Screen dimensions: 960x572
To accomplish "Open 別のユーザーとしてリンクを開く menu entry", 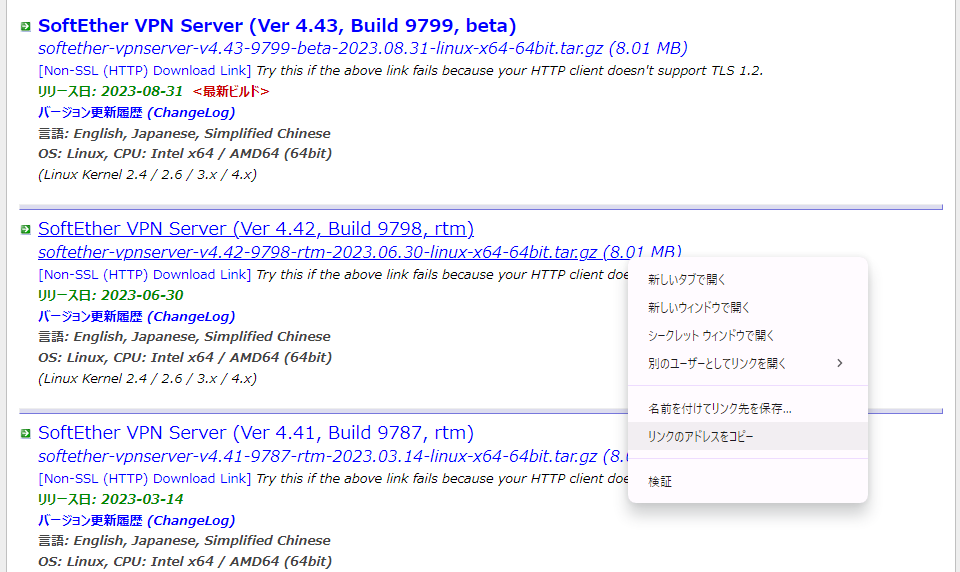I will tap(748, 363).
